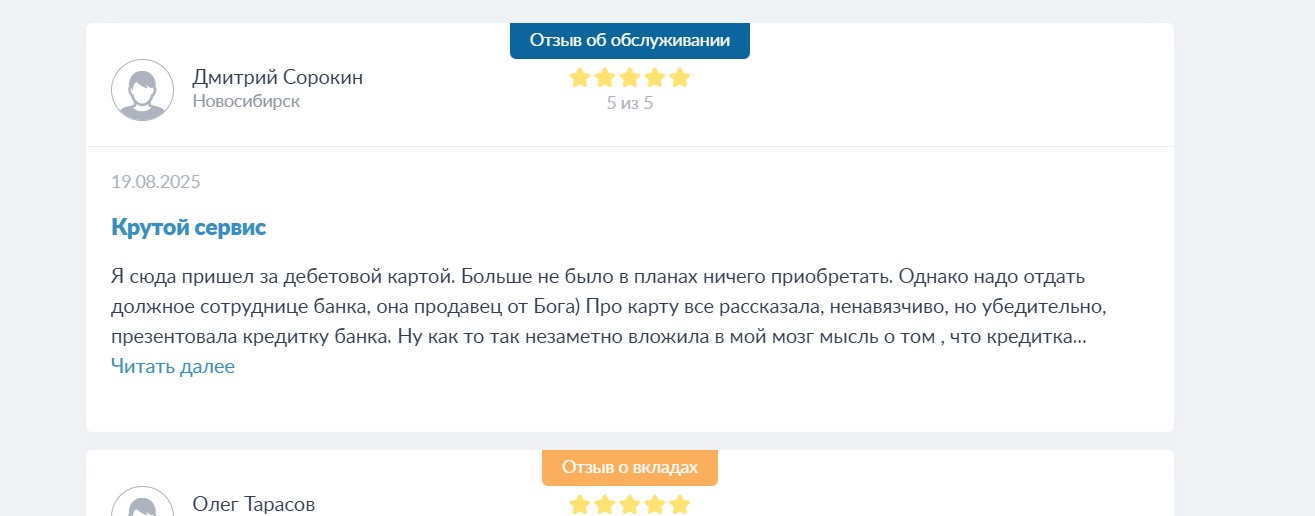Select the Отзыв об обслуживании tag
Viewport: 1315px width, 516px height.
(630, 40)
